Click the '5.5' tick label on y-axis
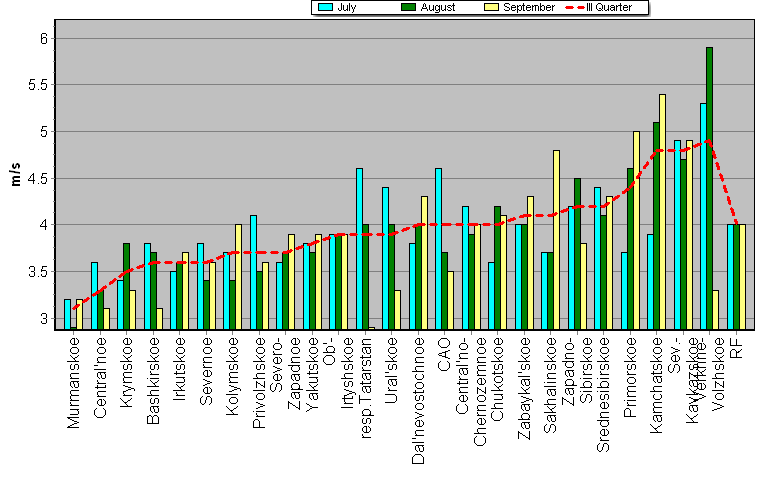 [x=38, y=85]
